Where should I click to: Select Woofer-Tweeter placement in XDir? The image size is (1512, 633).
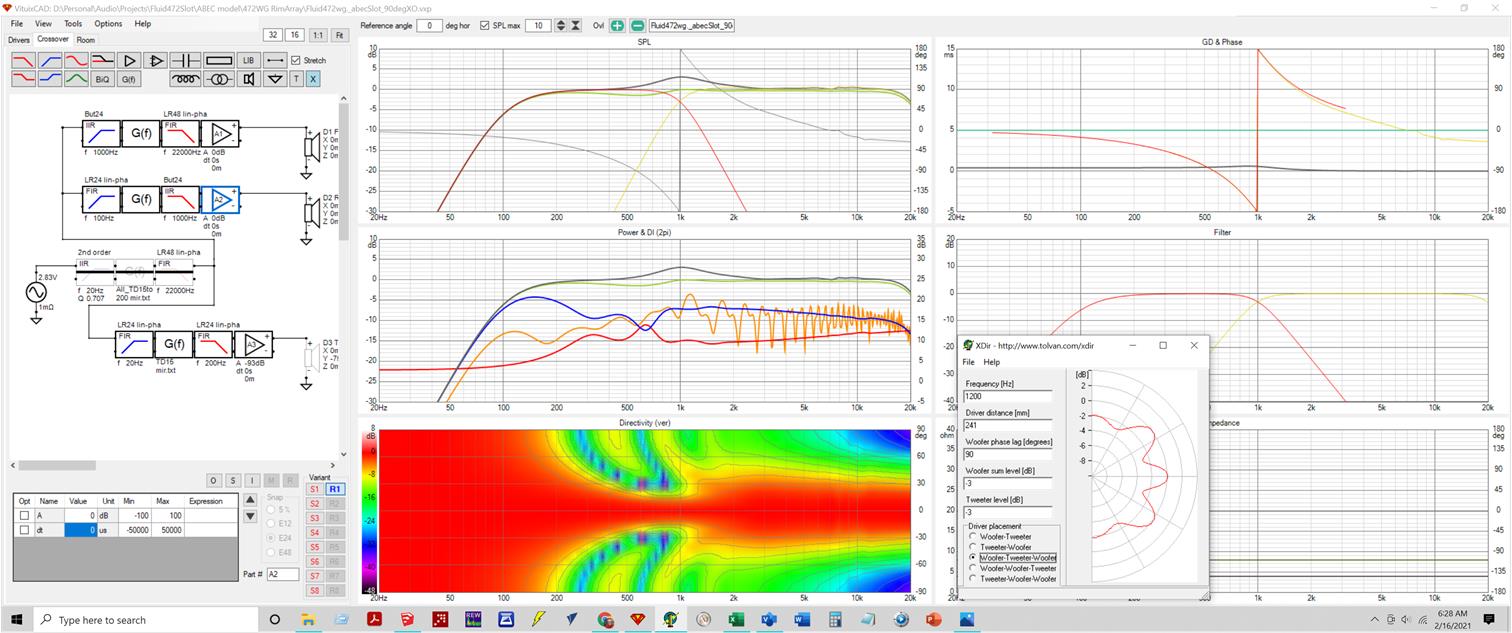click(x=973, y=537)
